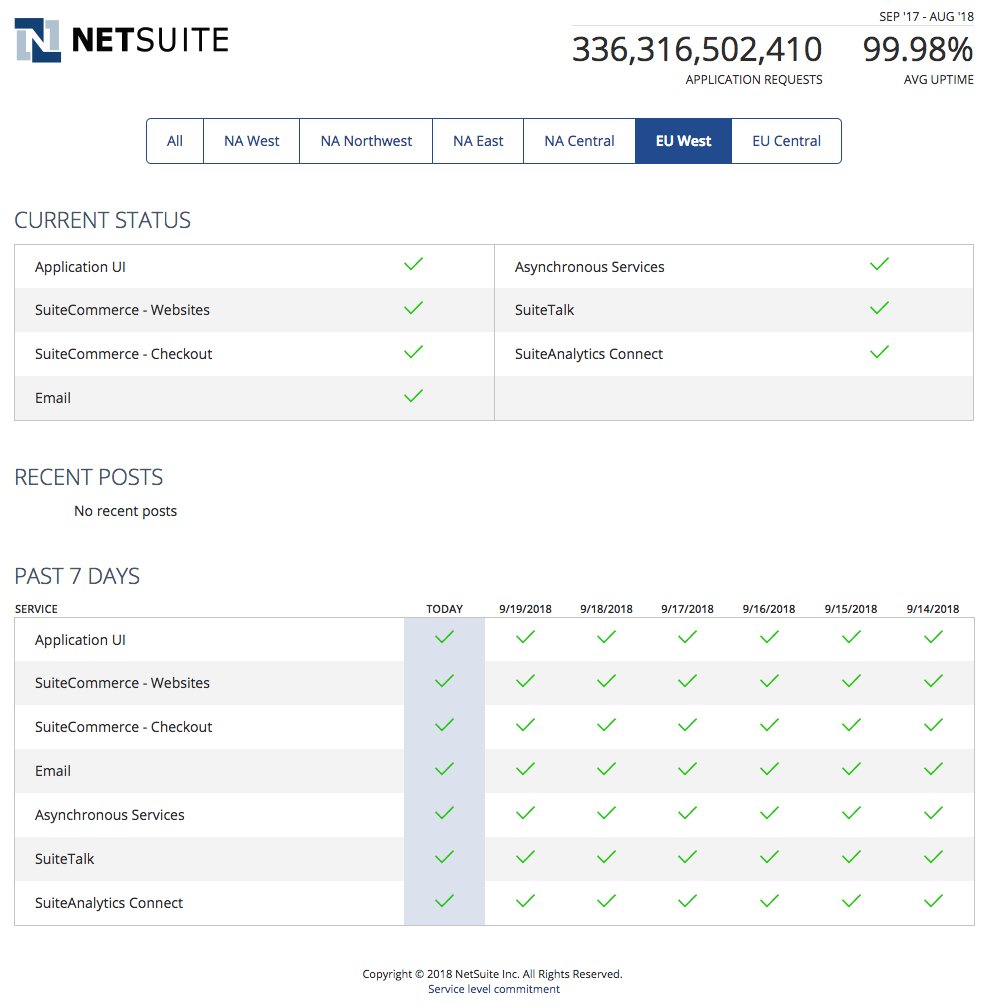Click the SERVICE column header

(x=36, y=609)
